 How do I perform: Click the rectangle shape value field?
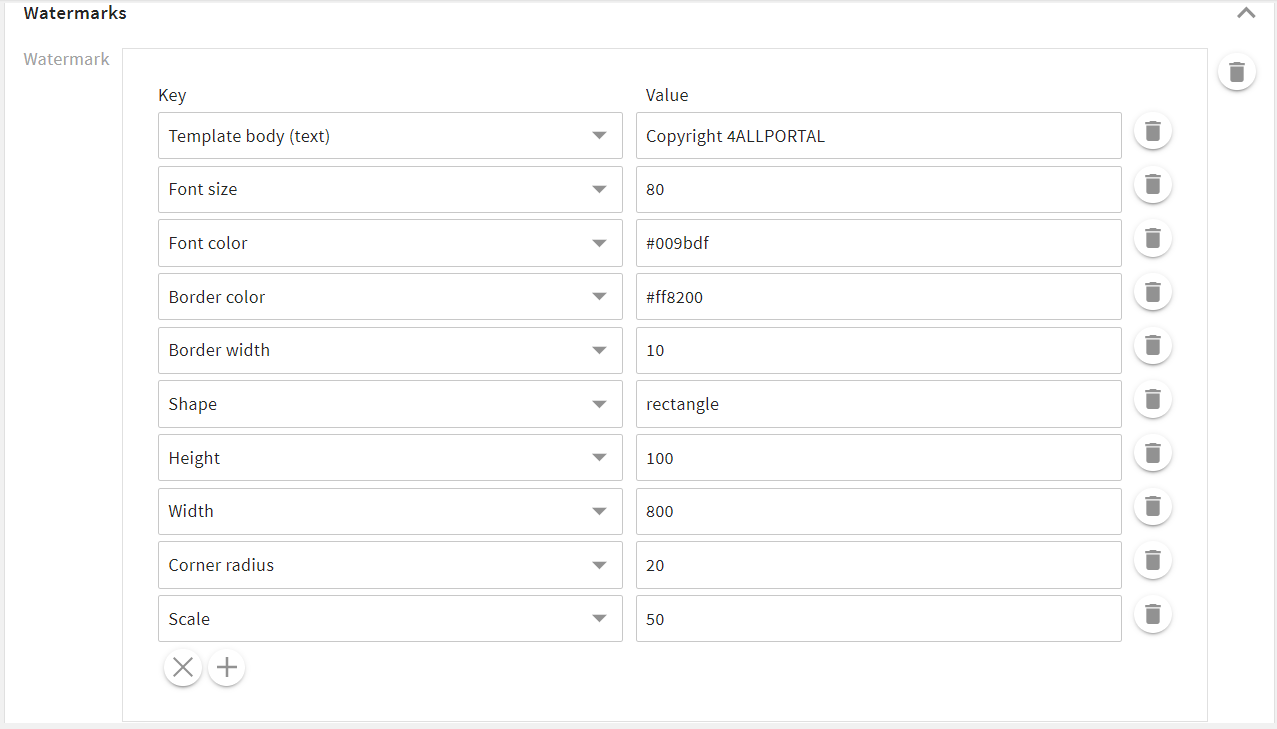(x=879, y=404)
